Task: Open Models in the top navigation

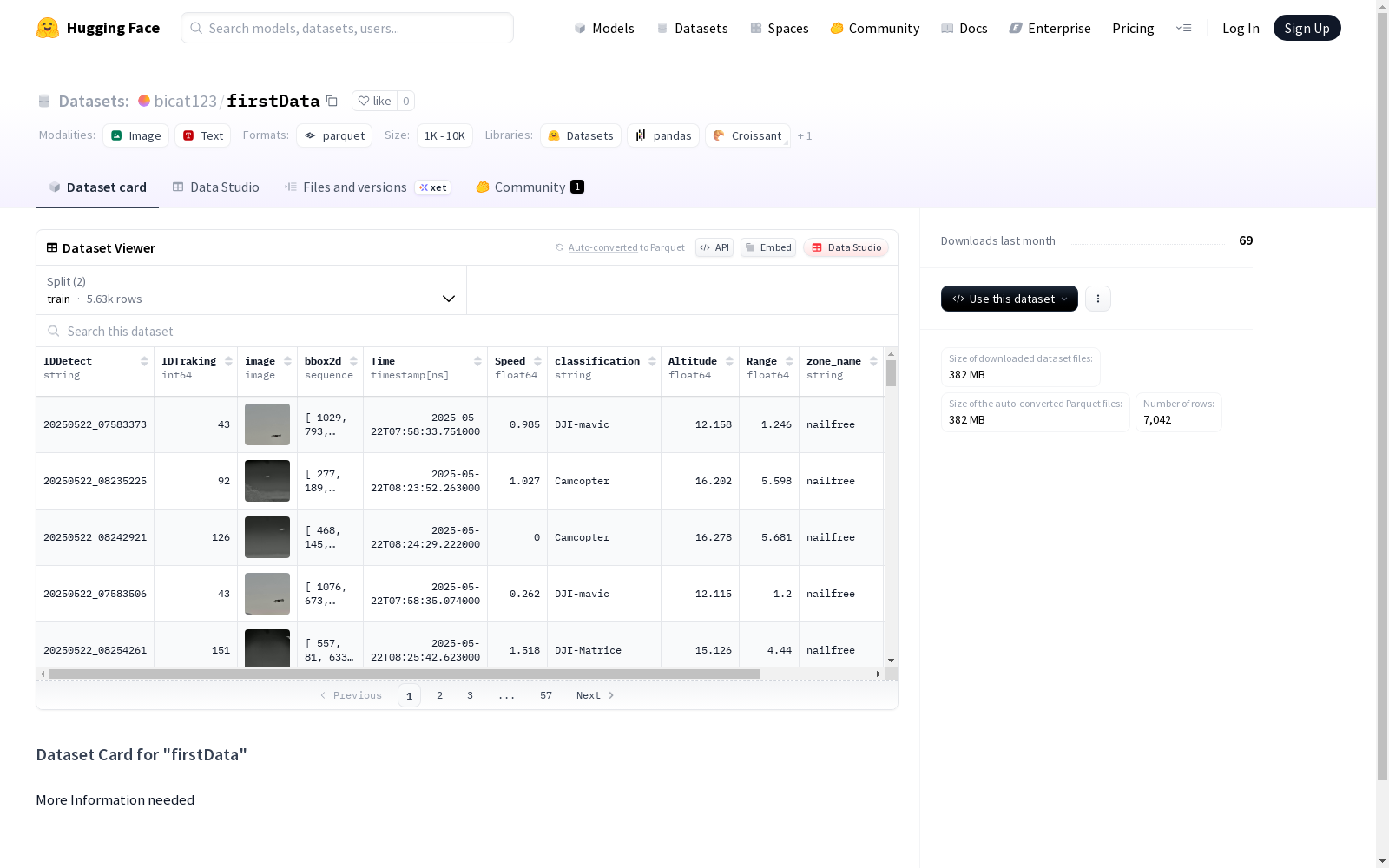Action: (x=604, y=28)
